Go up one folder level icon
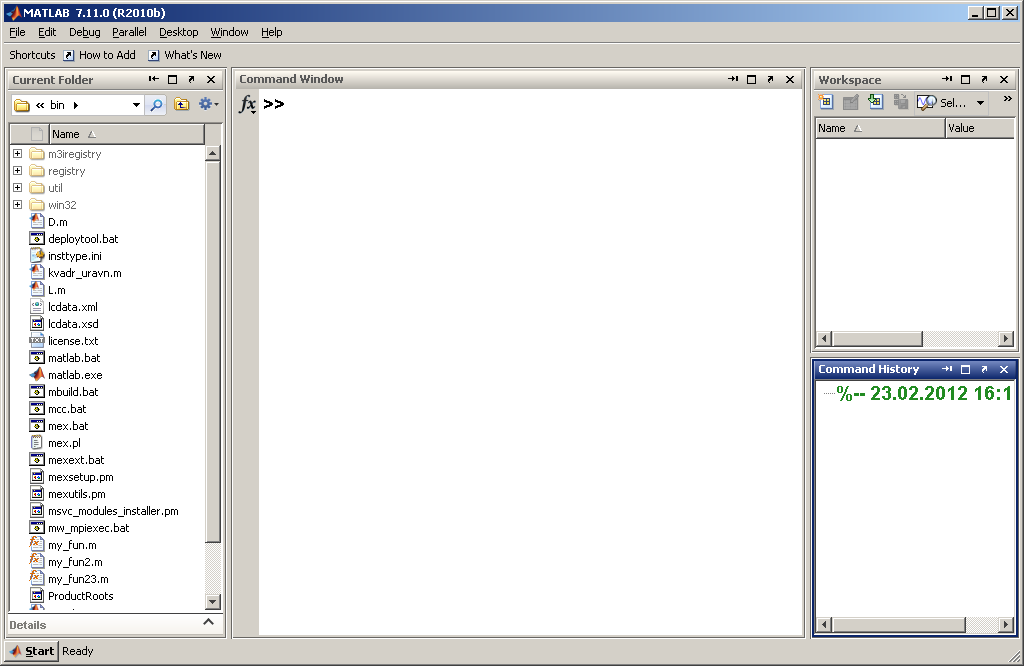This screenshot has width=1024, height=666. click(182, 104)
